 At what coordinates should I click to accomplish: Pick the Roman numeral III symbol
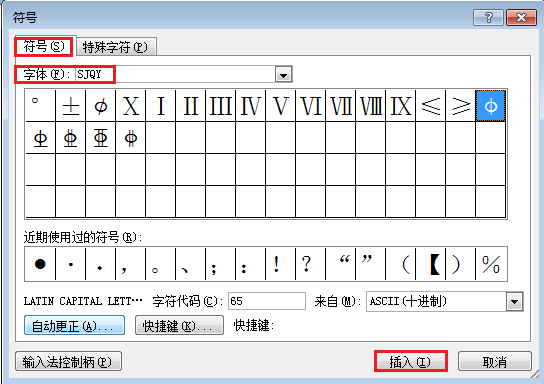coord(221,105)
